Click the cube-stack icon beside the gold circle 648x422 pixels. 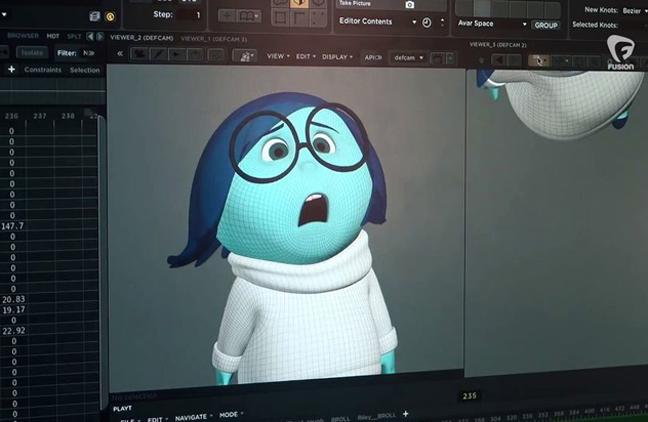point(95,16)
